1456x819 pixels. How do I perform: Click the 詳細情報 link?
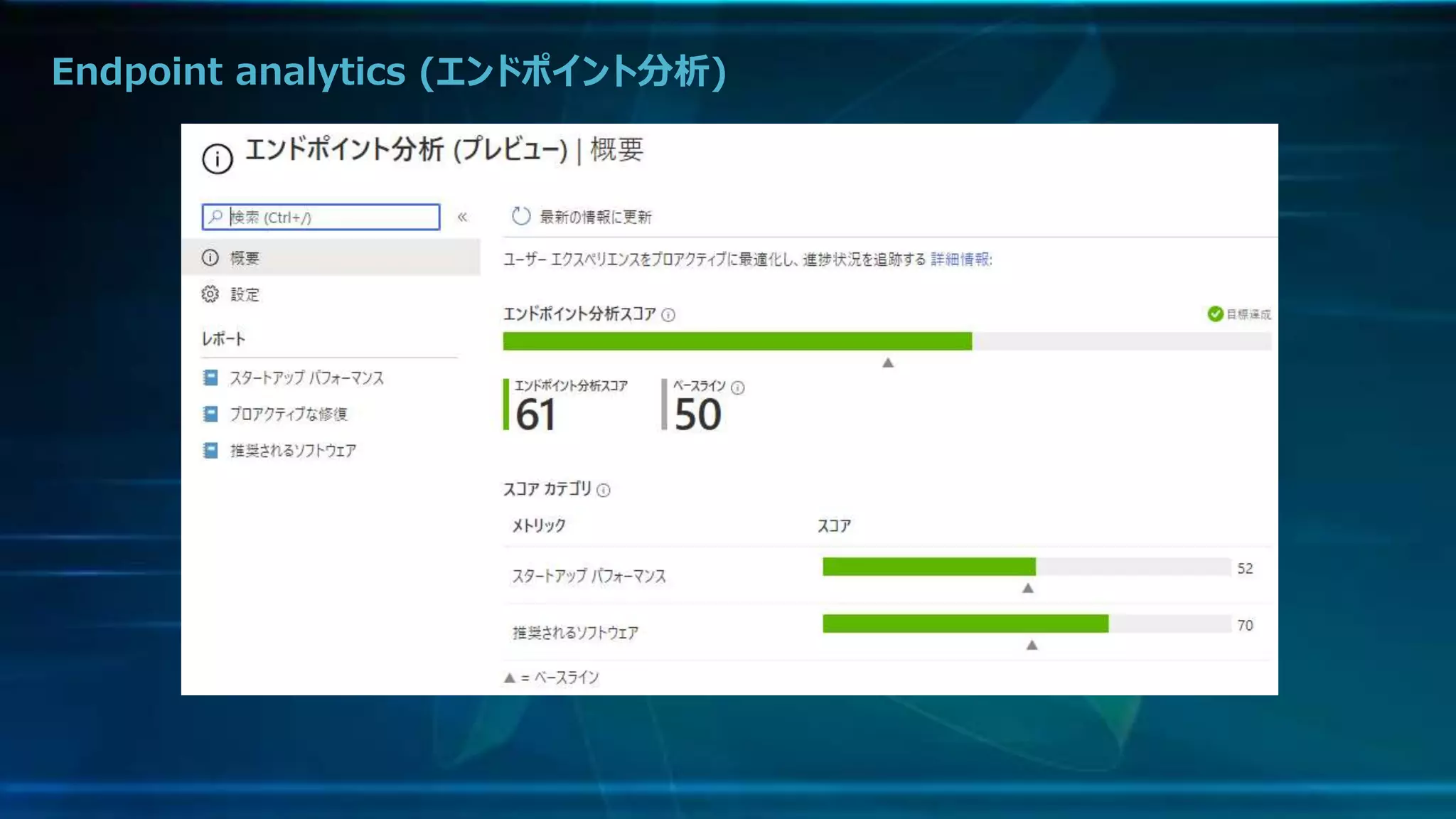point(960,259)
